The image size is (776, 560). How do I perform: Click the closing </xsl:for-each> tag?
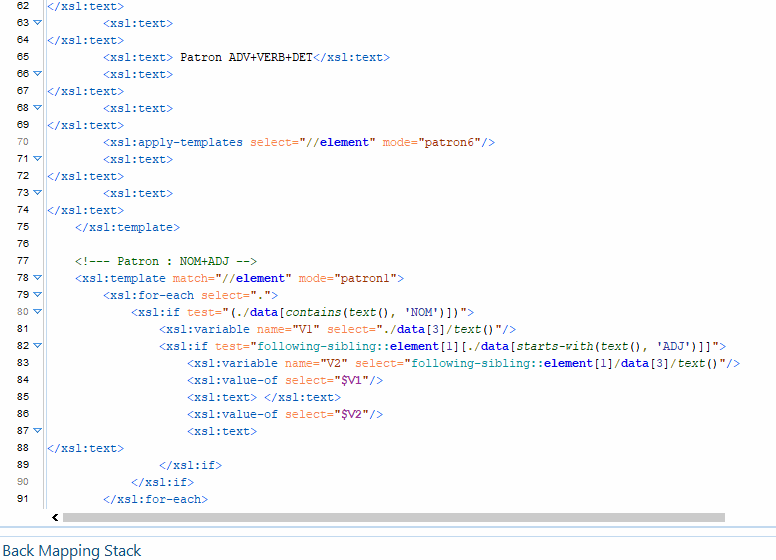click(155, 500)
